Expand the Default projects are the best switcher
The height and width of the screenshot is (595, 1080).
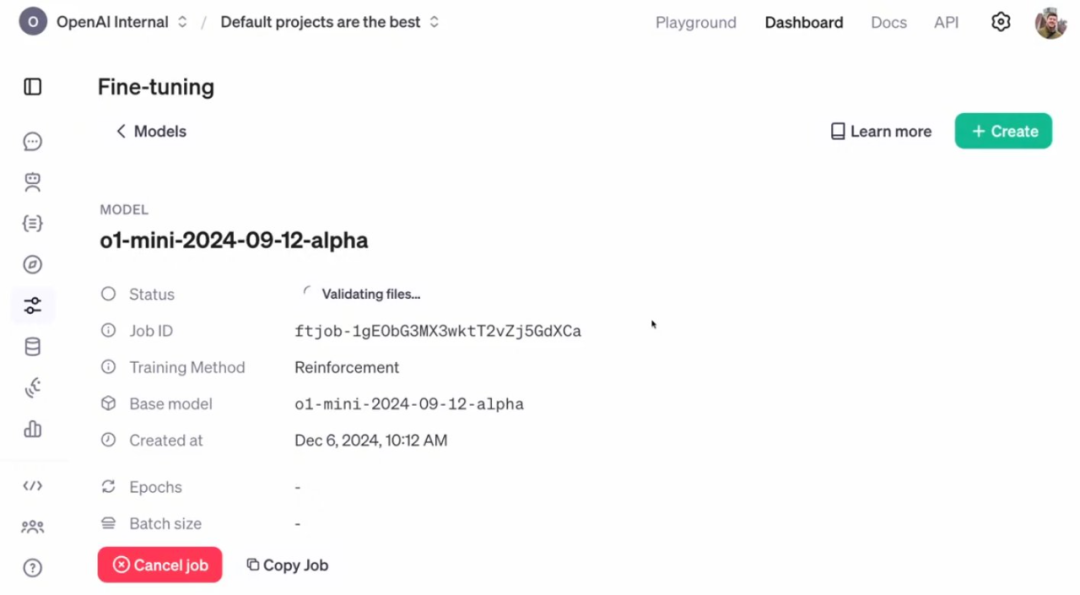coord(329,22)
